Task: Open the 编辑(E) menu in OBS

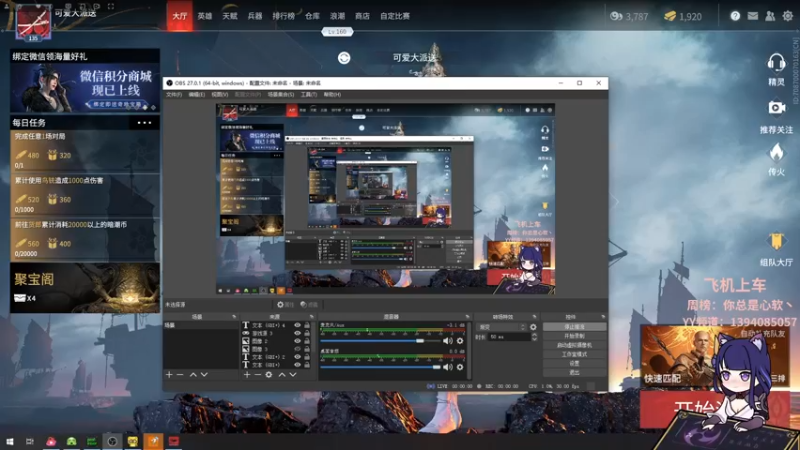Action: point(196,95)
